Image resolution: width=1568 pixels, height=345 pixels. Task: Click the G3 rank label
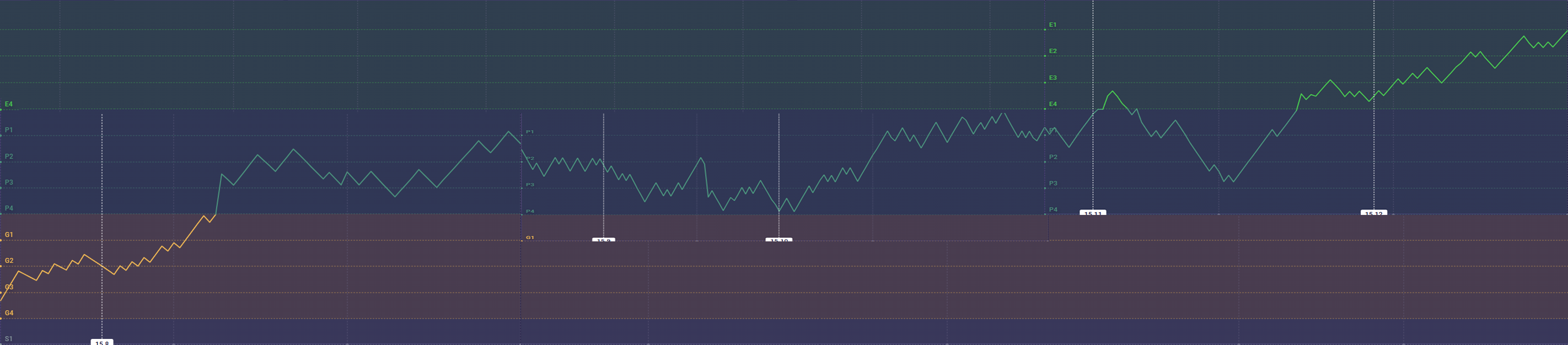pyautogui.click(x=9, y=287)
